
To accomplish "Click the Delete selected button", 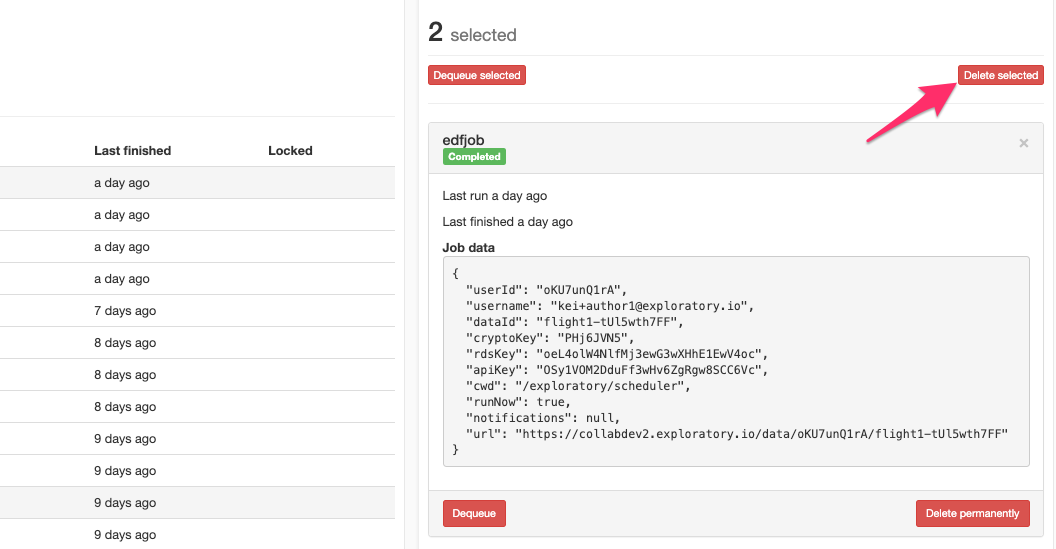I will pos(1001,75).
